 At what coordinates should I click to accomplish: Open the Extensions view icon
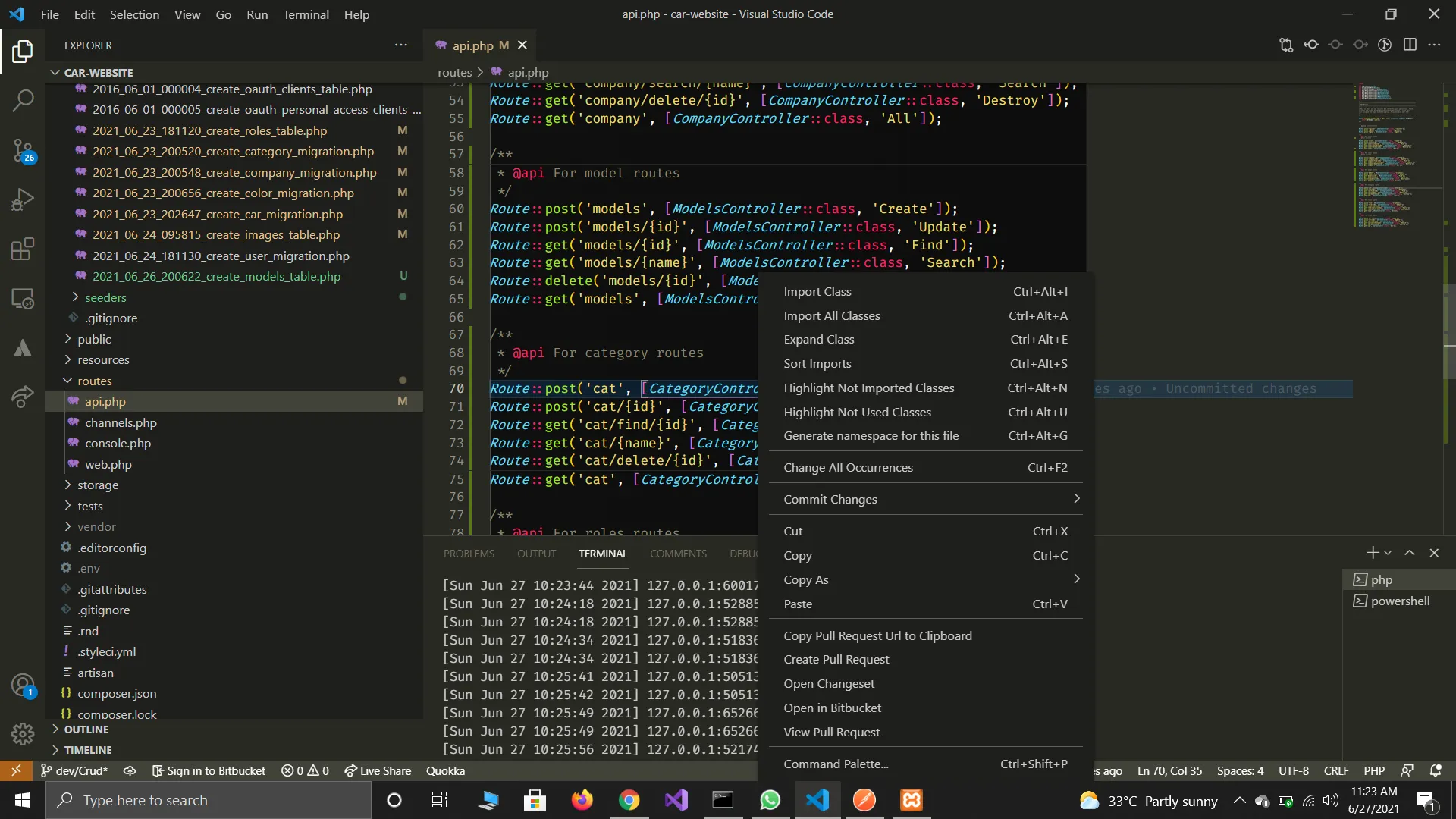click(x=23, y=249)
